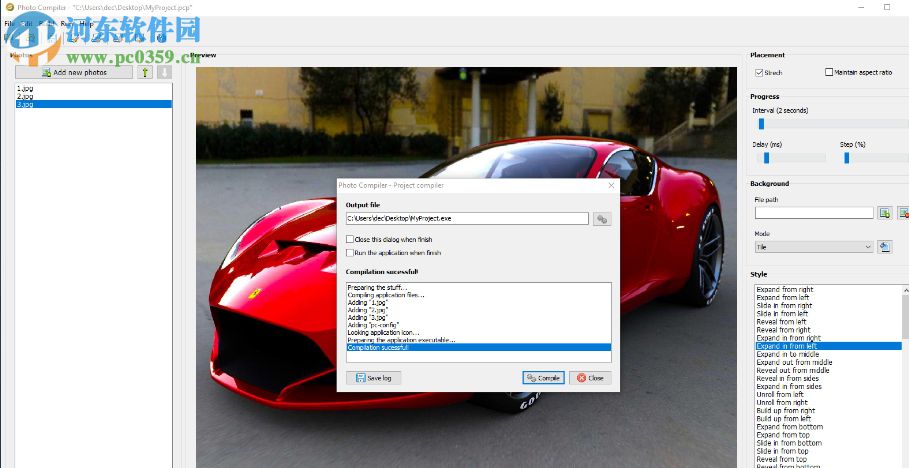Select Unroll from right style

coord(782,402)
